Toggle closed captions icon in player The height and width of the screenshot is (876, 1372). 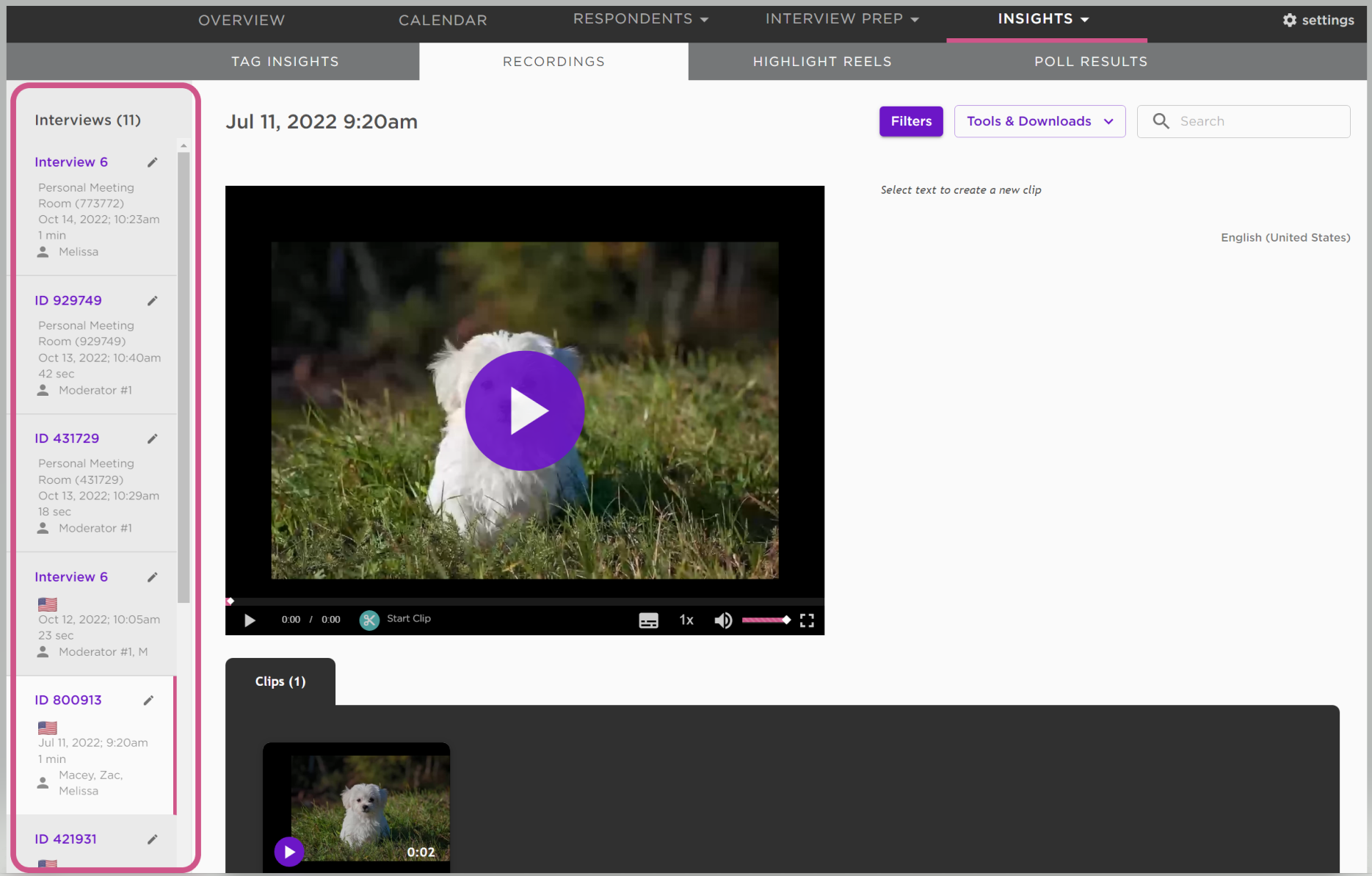[x=649, y=620]
